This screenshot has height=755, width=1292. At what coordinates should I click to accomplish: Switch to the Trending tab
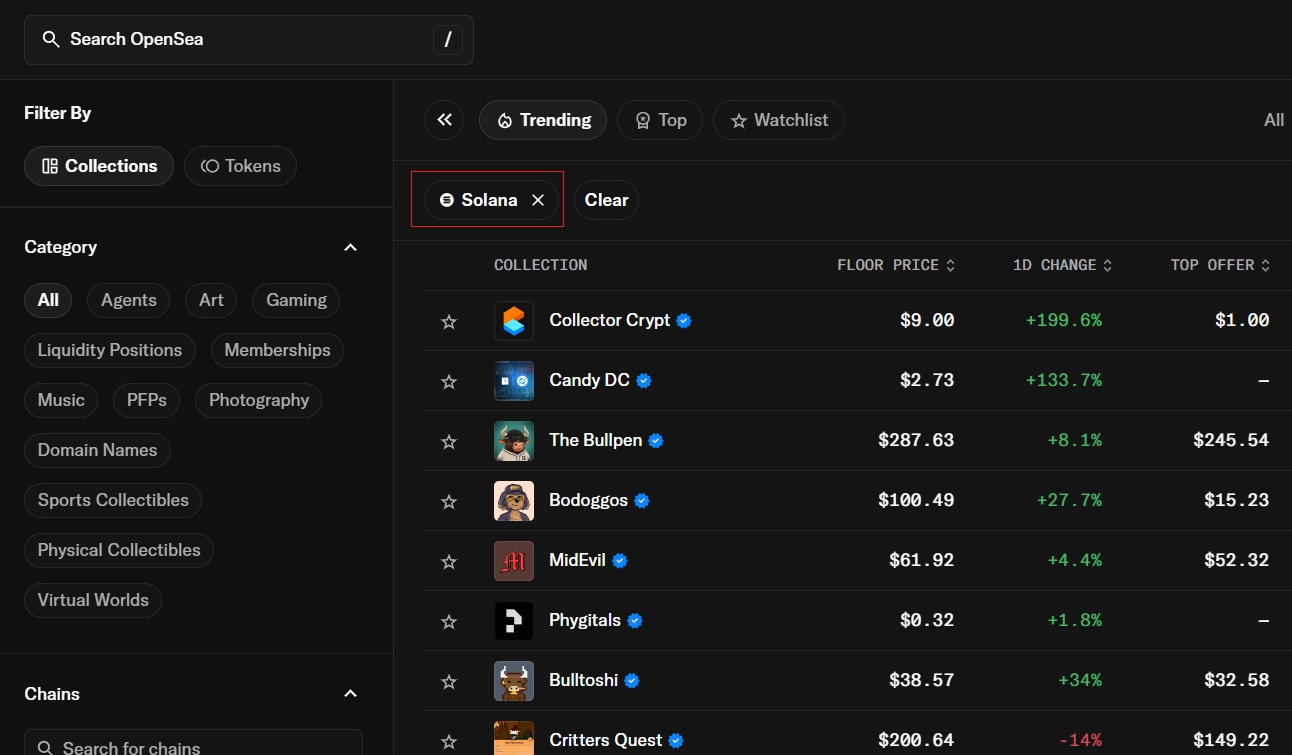pos(543,120)
